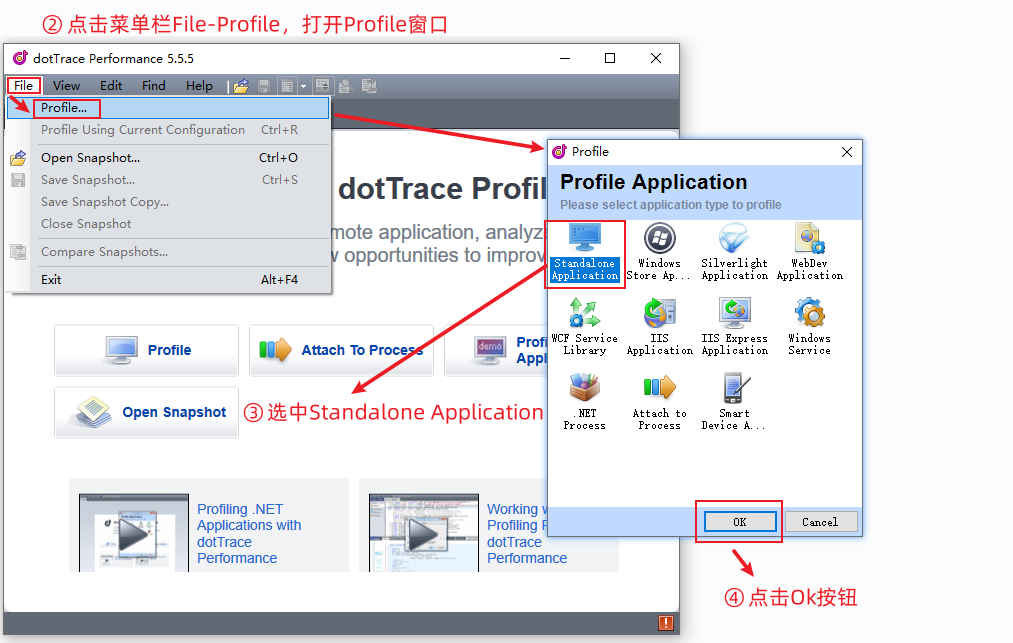
Task: Select Open Snapshot... menu entry
Action: 168,158
